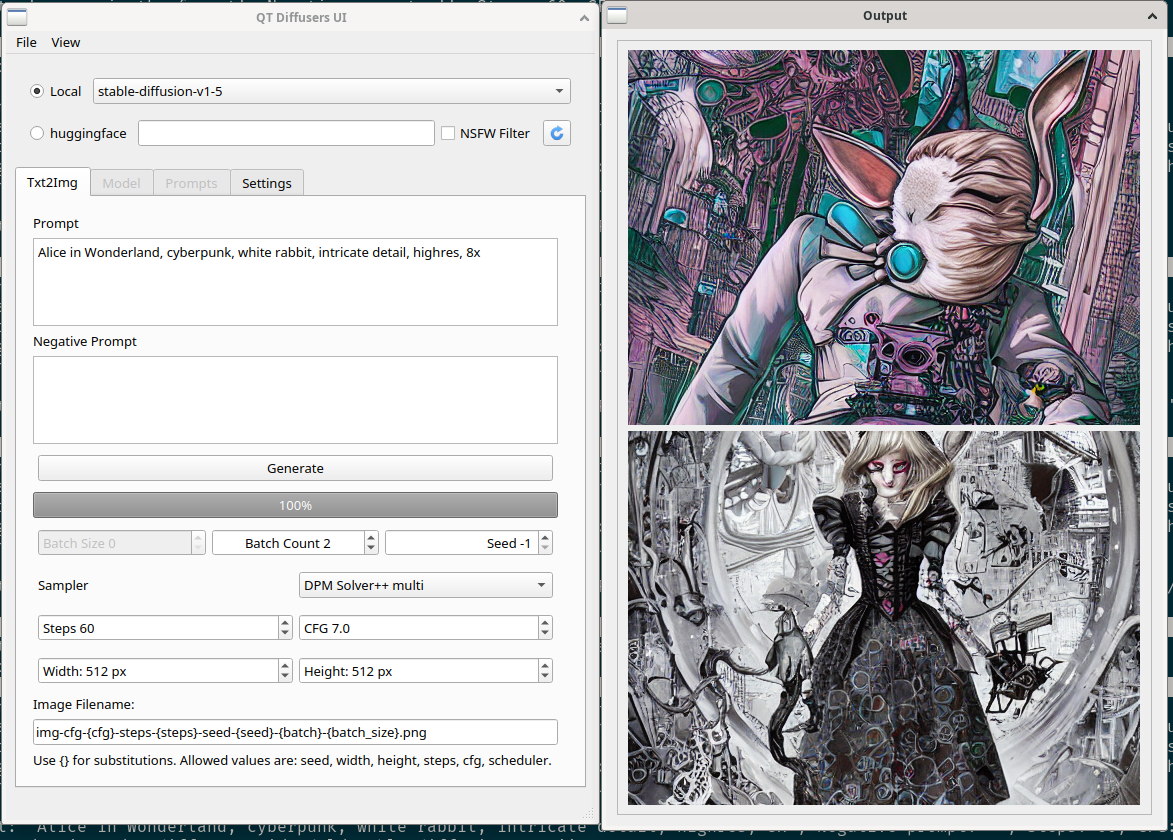Click the Image Filename input field
The image size is (1173, 840).
click(295, 732)
